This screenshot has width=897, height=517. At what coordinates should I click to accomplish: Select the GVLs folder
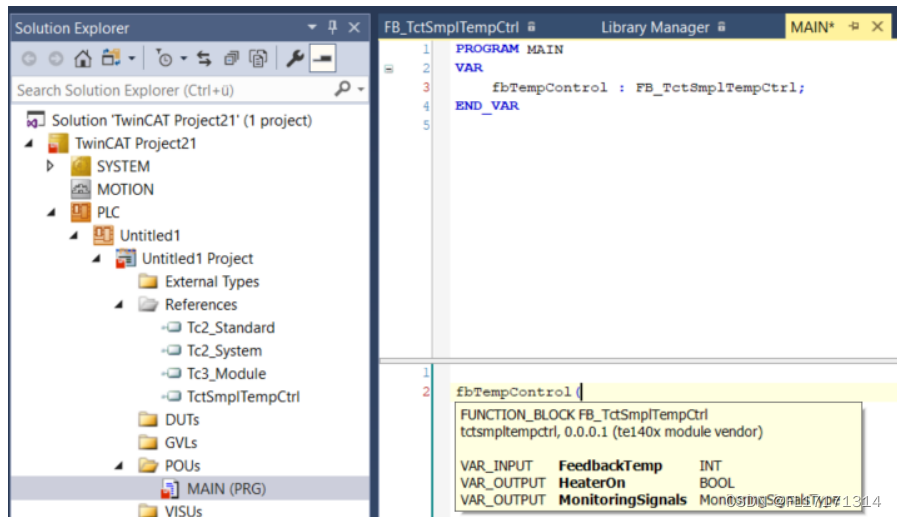(x=181, y=443)
